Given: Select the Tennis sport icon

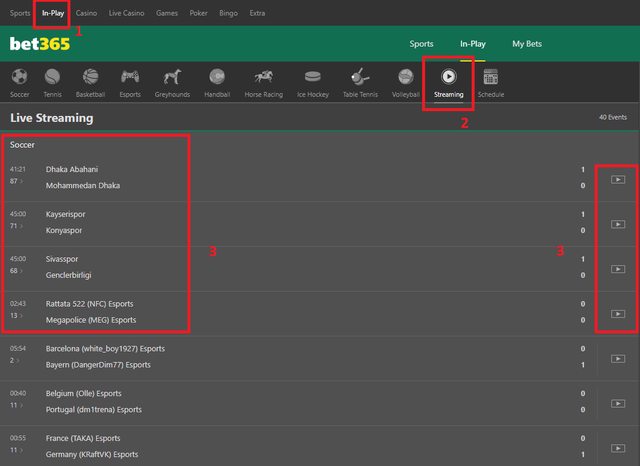Looking at the screenshot, I should (52, 77).
